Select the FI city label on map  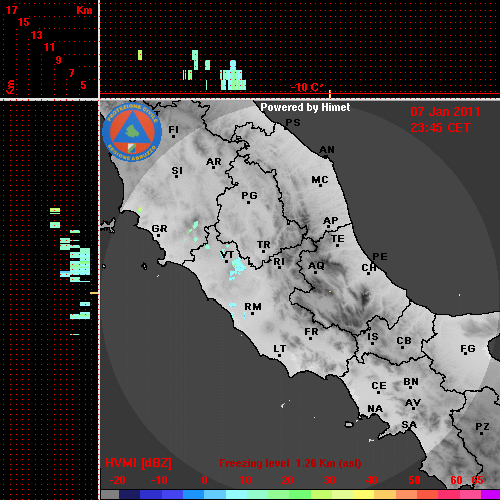173,129
